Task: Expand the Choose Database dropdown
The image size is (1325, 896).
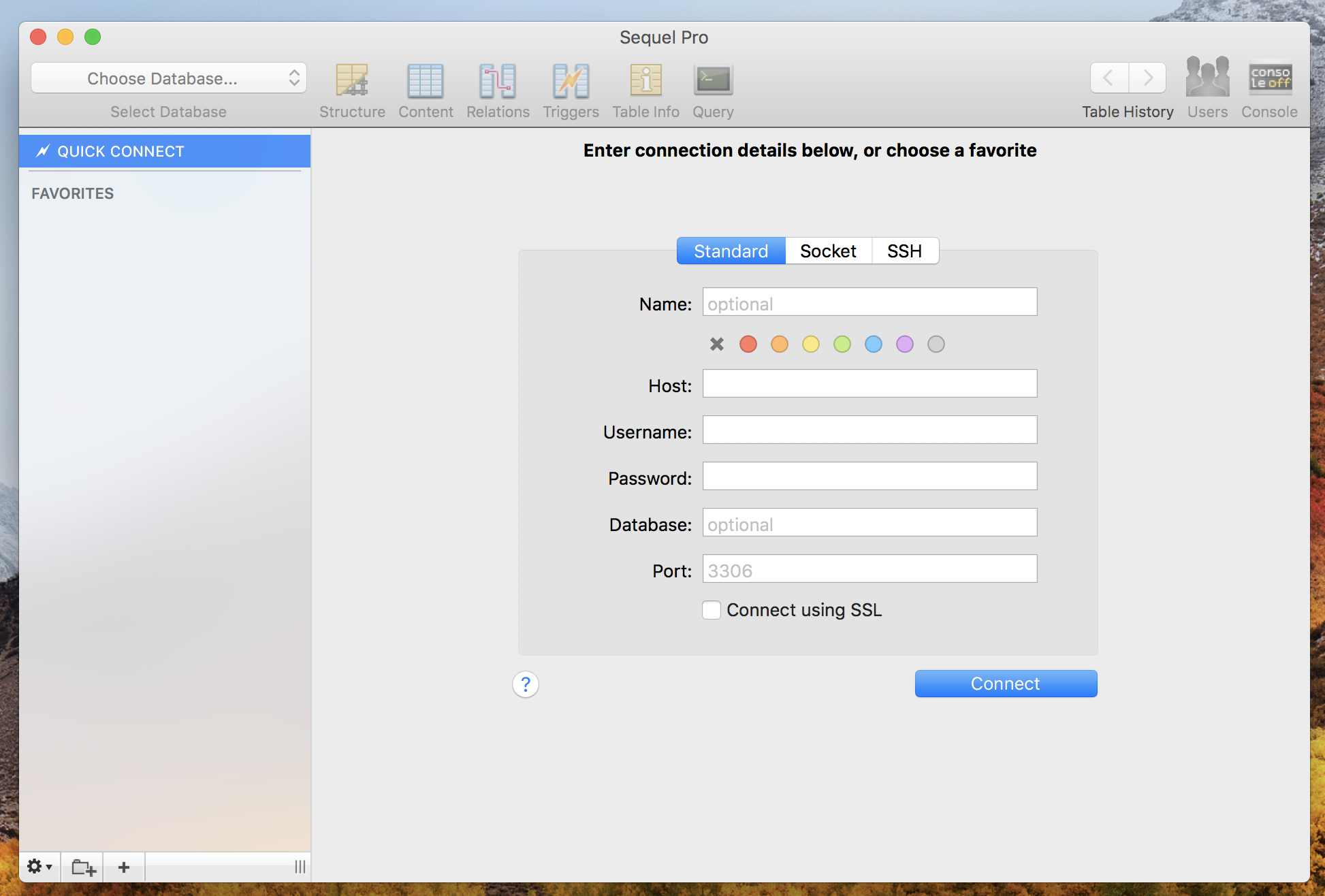Action: (169, 78)
